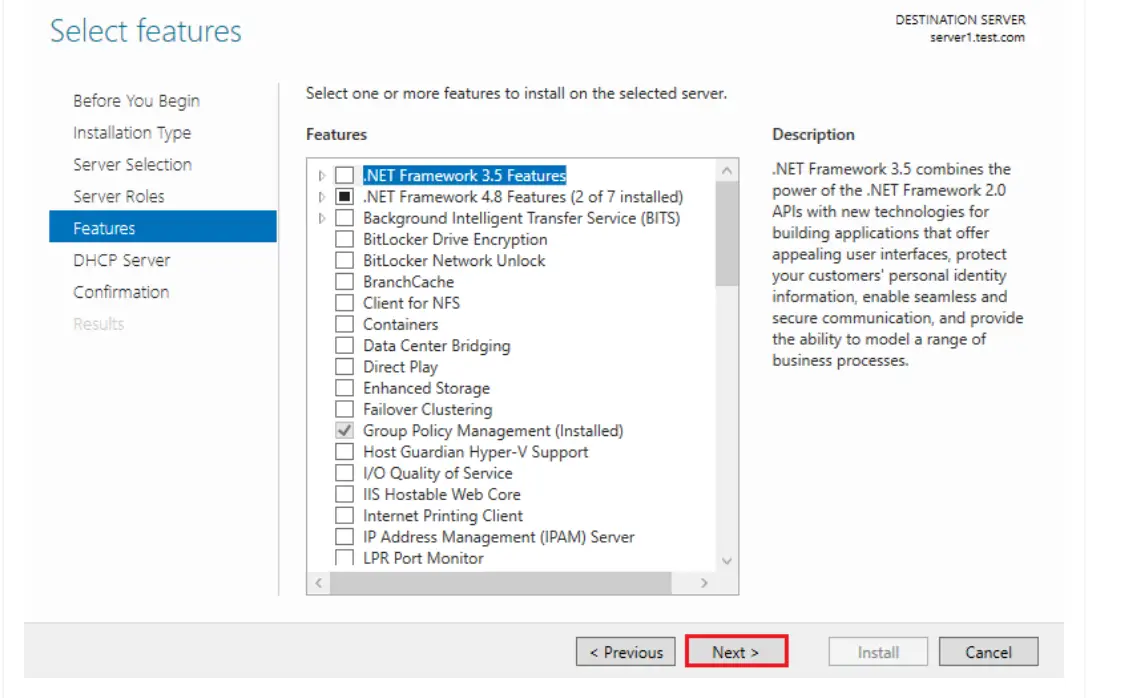Check Host Guardian Hyper-V Support
The width and height of the screenshot is (1126, 698).
click(345, 452)
